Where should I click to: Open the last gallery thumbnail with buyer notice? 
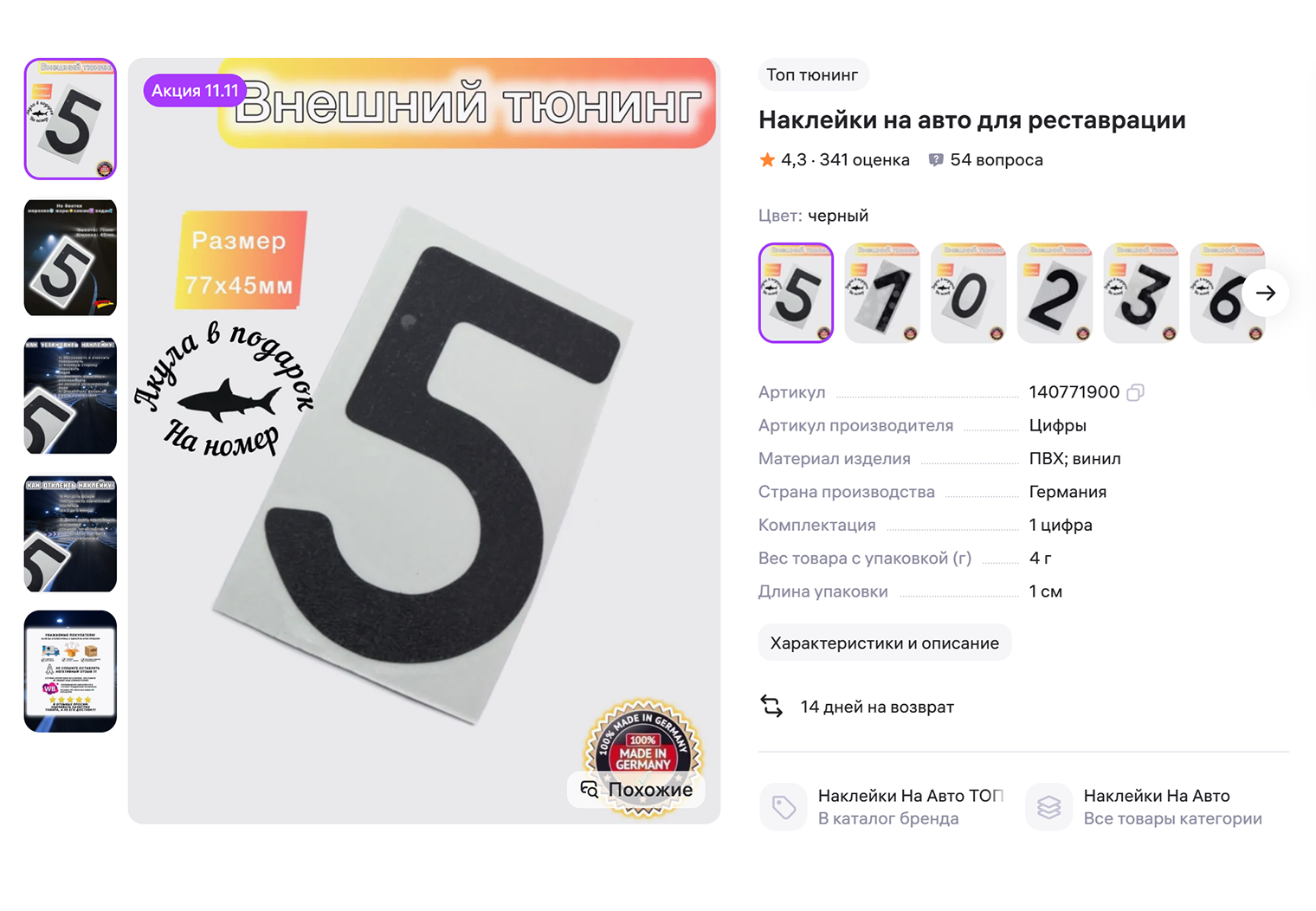(70, 671)
